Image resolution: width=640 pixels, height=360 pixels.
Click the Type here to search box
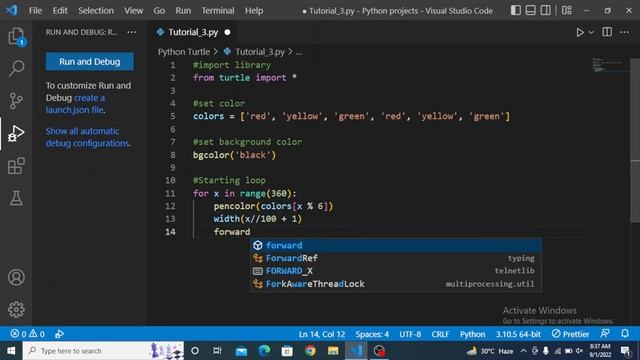103,351
